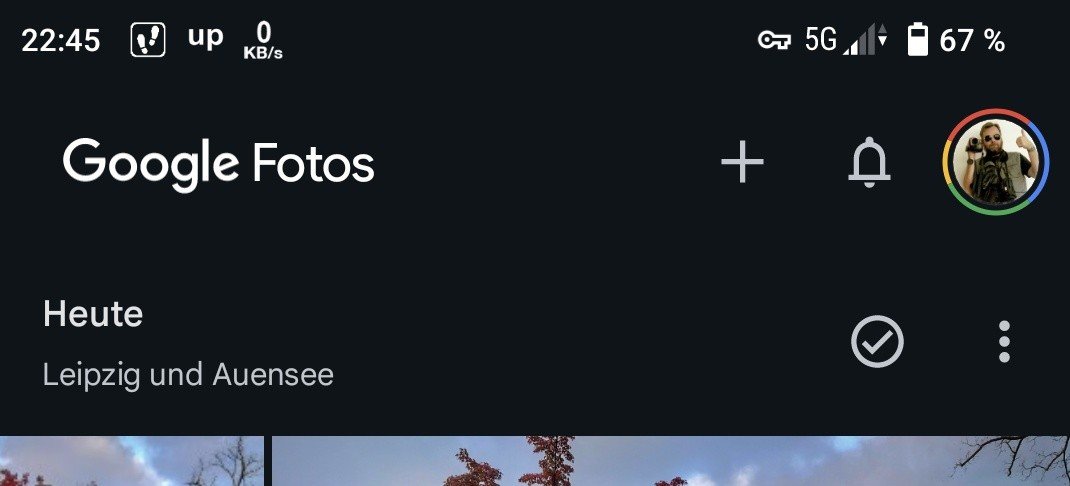The width and height of the screenshot is (1070, 486).
Task: Open the notifications bell
Action: pos(869,162)
